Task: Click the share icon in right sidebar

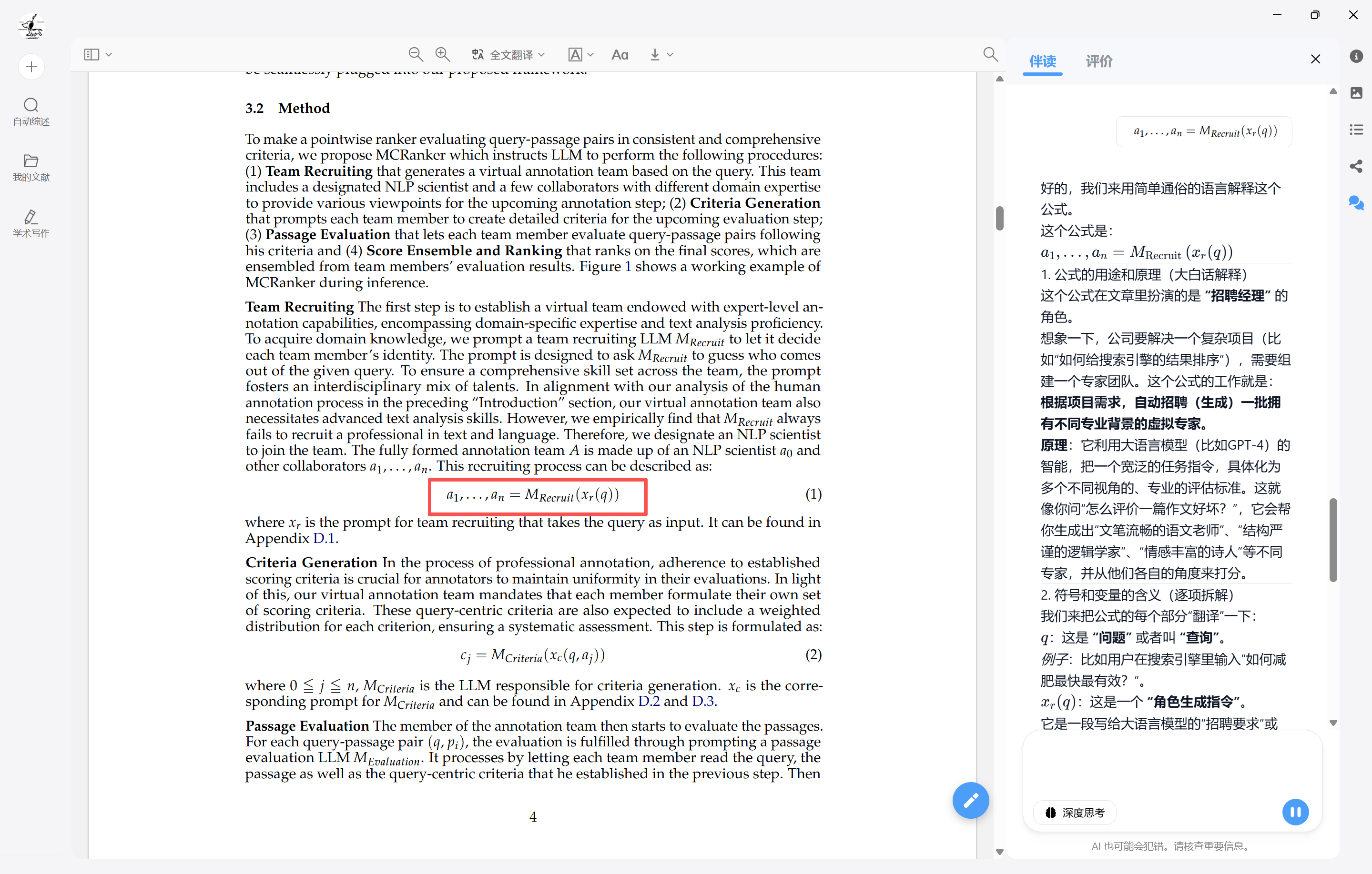Action: coord(1356,166)
